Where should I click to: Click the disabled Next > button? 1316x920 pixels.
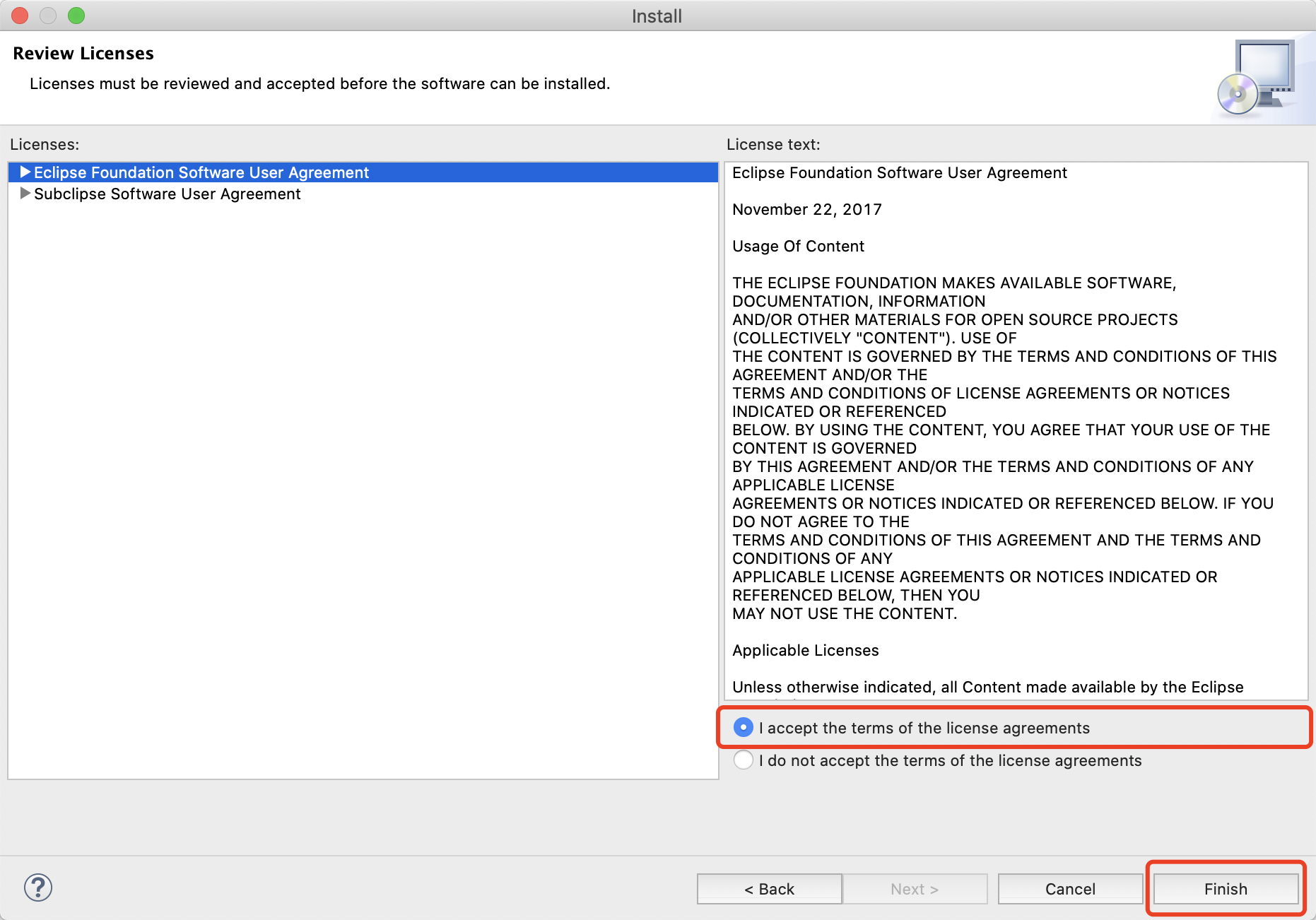[x=915, y=889]
